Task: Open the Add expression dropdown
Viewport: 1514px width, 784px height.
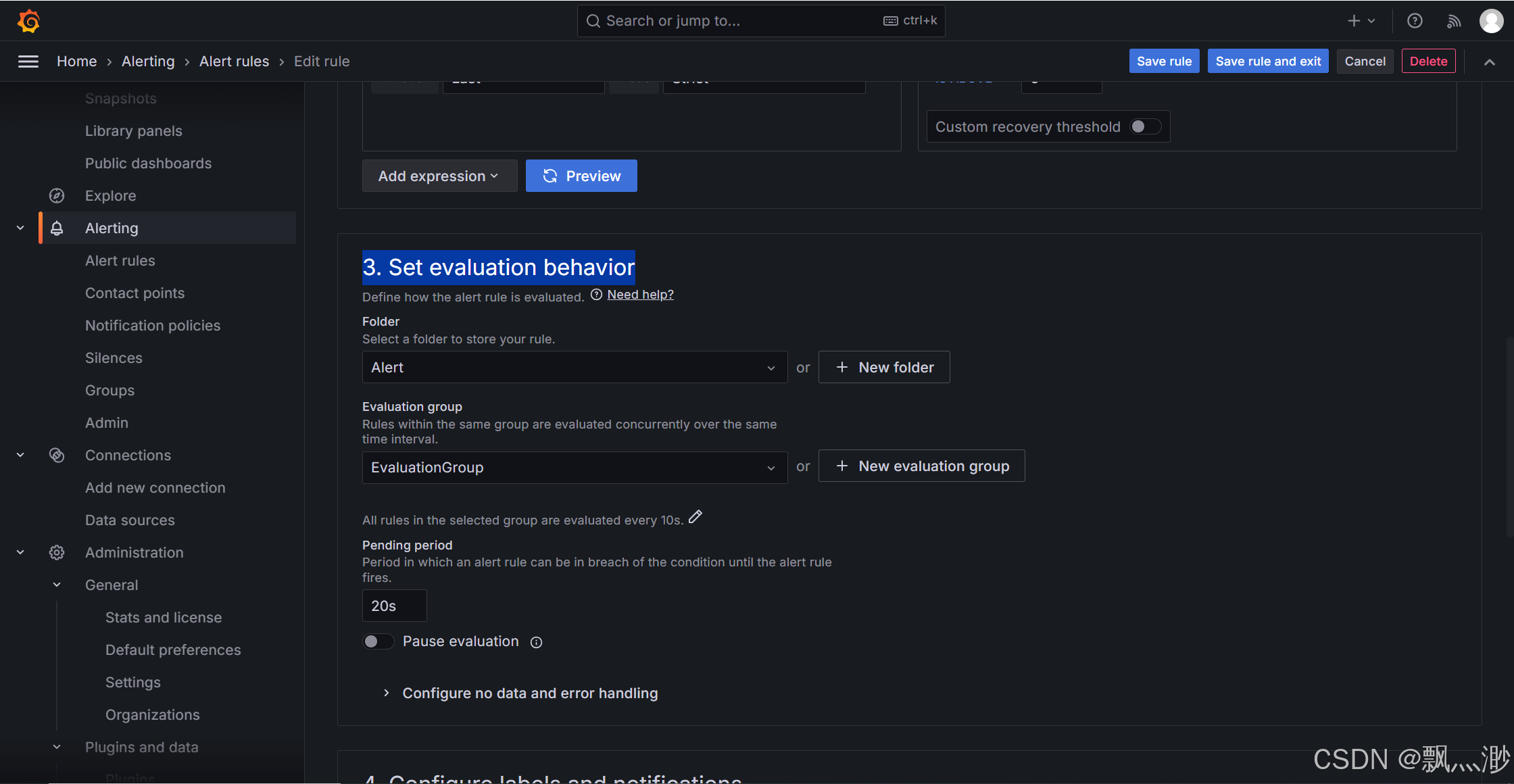Action: point(439,176)
